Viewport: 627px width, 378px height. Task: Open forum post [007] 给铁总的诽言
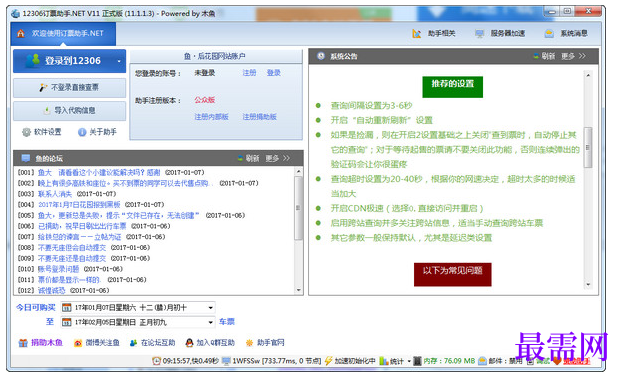click(x=79, y=237)
